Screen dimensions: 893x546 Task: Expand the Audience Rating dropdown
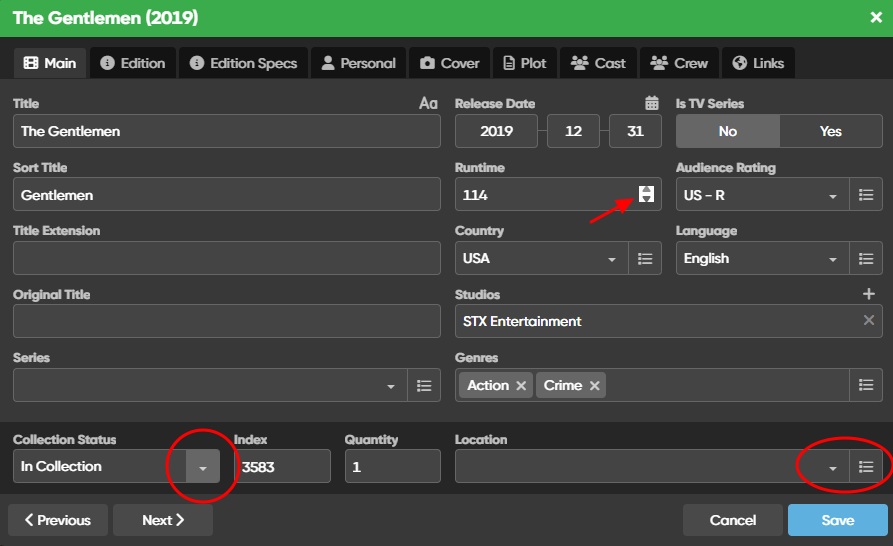tap(833, 196)
